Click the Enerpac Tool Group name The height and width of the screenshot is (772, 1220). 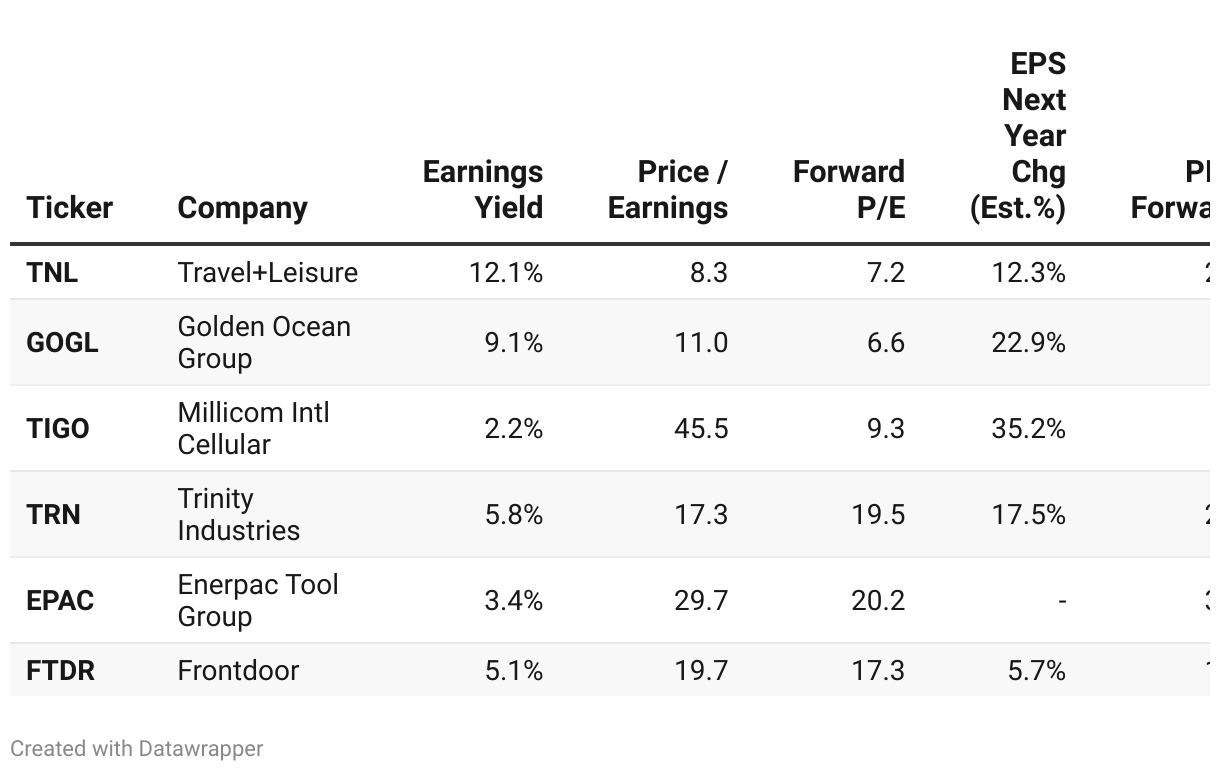258,600
